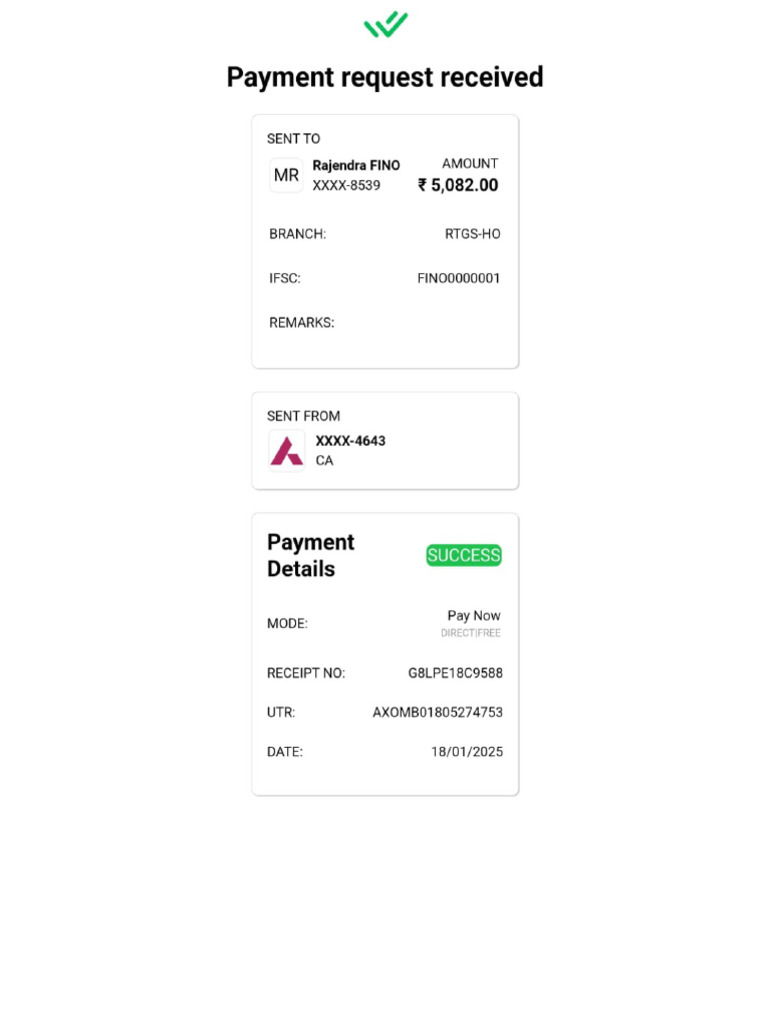Click the green SUCCESS status badge
The width and height of the screenshot is (768, 1024).
coord(464,555)
